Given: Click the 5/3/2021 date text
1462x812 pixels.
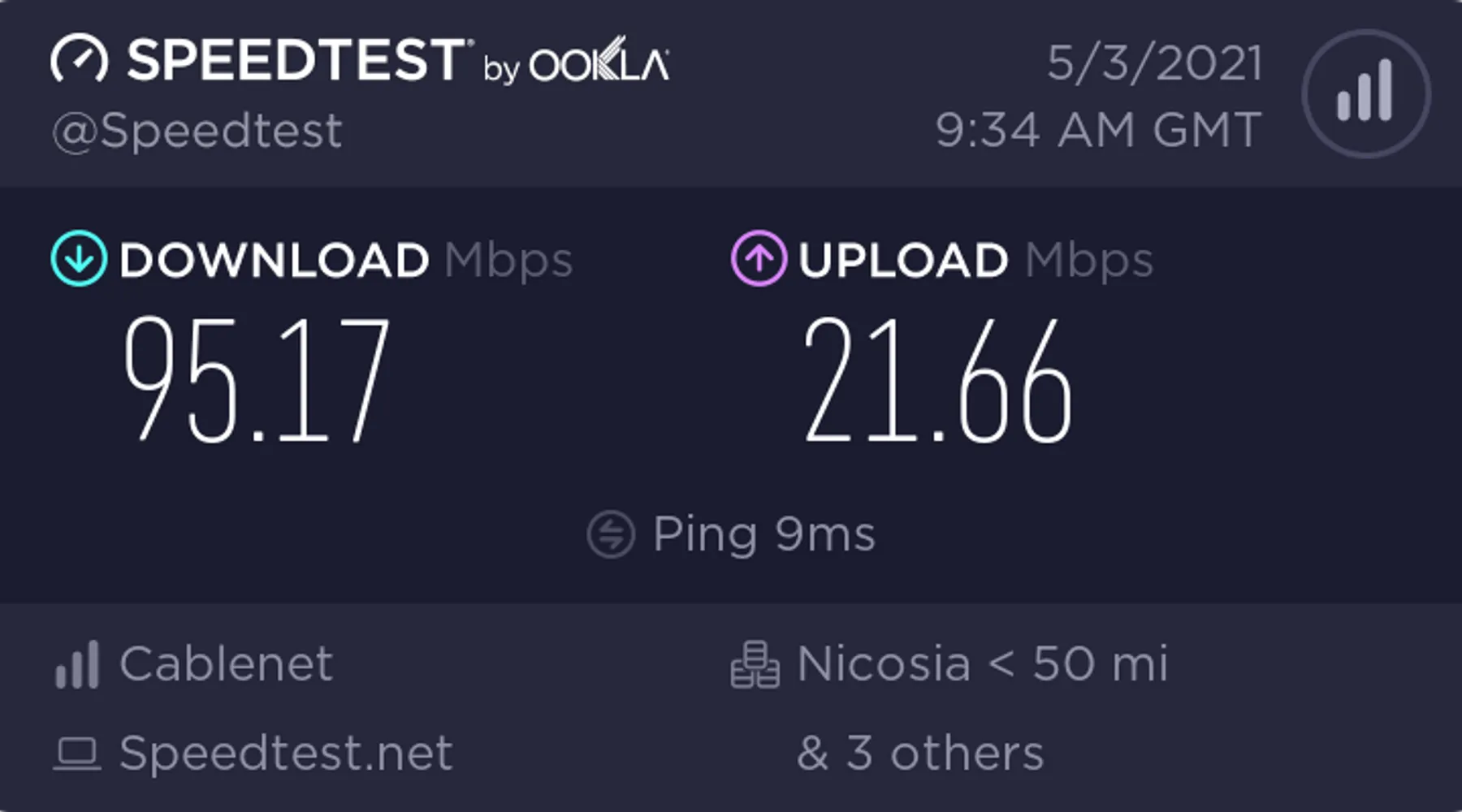Looking at the screenshot, I should click(1154, 63).
